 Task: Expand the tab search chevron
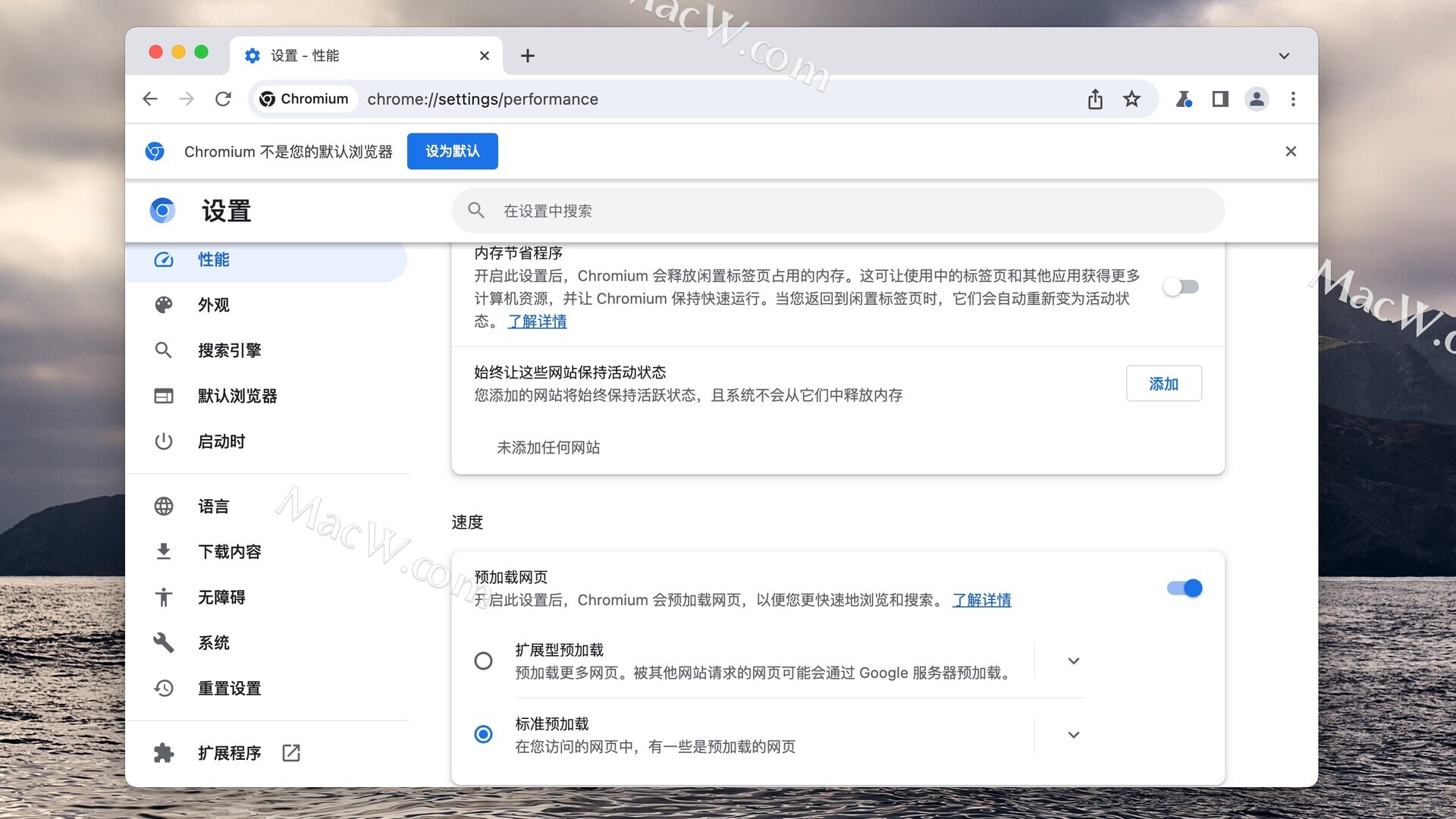[1284, 55]
